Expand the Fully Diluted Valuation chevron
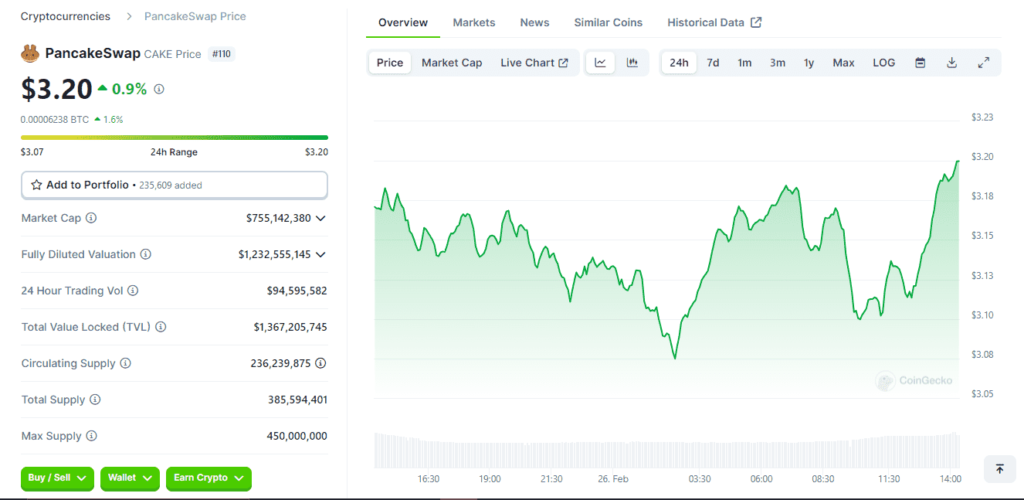The width and height of the screenshot is (1024, 500). [x=321, y=254]
